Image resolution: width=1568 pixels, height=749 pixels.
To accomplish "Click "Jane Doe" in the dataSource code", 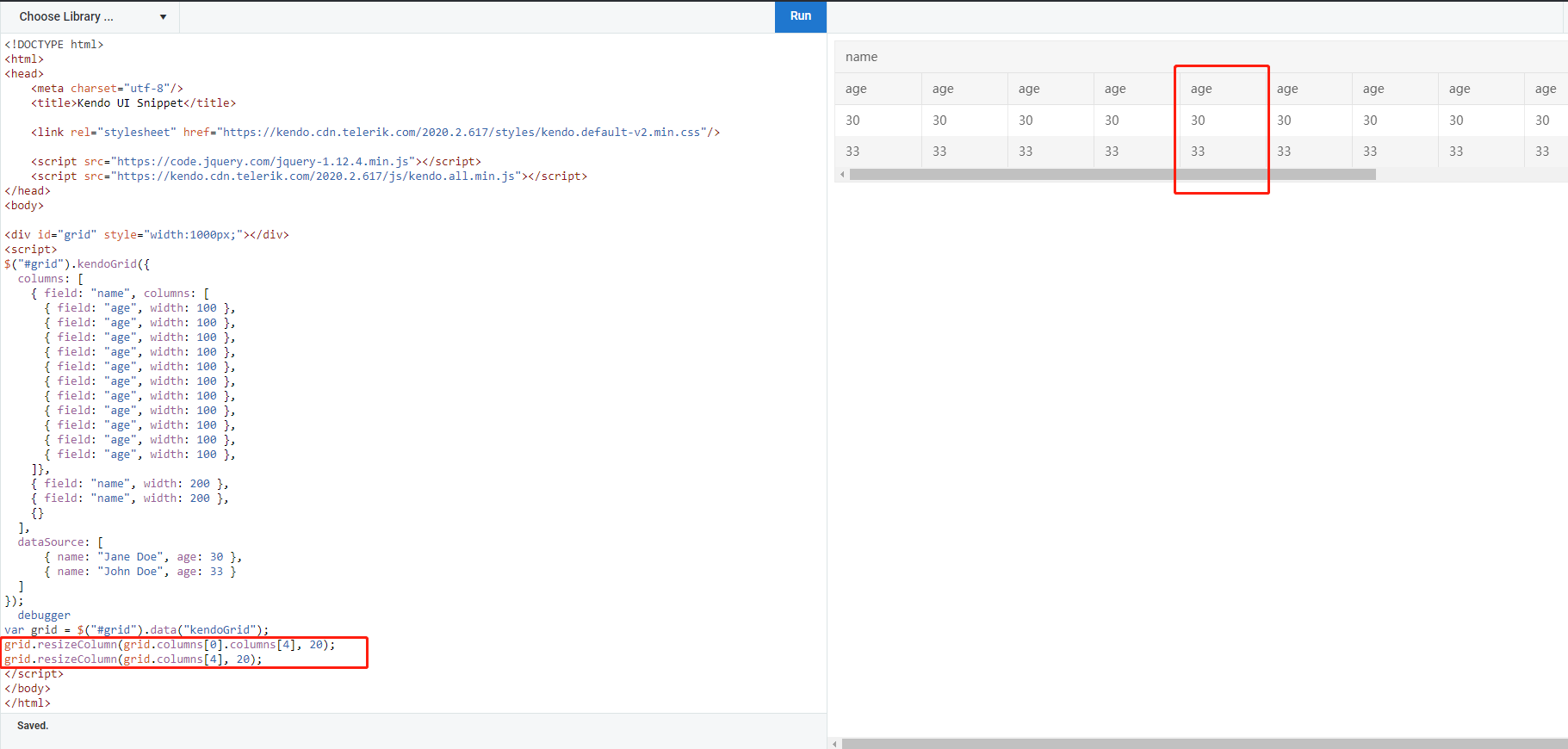I will pyautogui.click(x=131, y=557).
